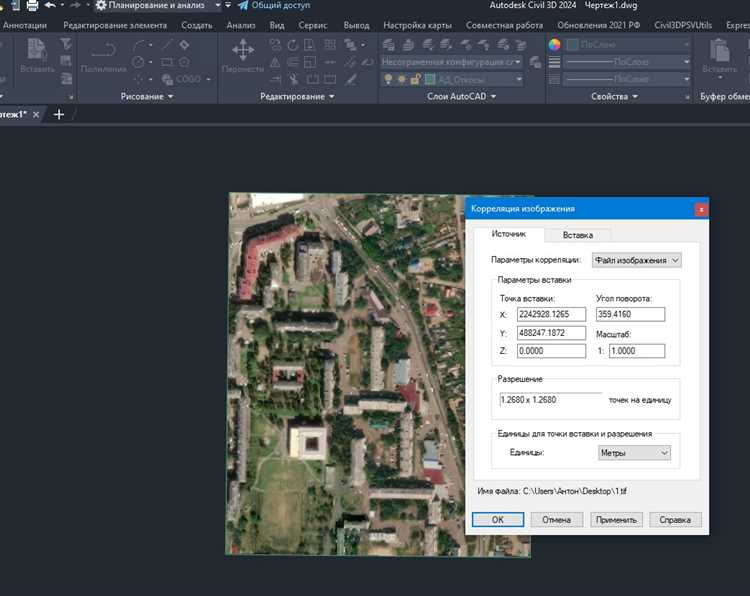Click the Rotate tool icon
Screen dimensions: 750x596
point(293,45)
